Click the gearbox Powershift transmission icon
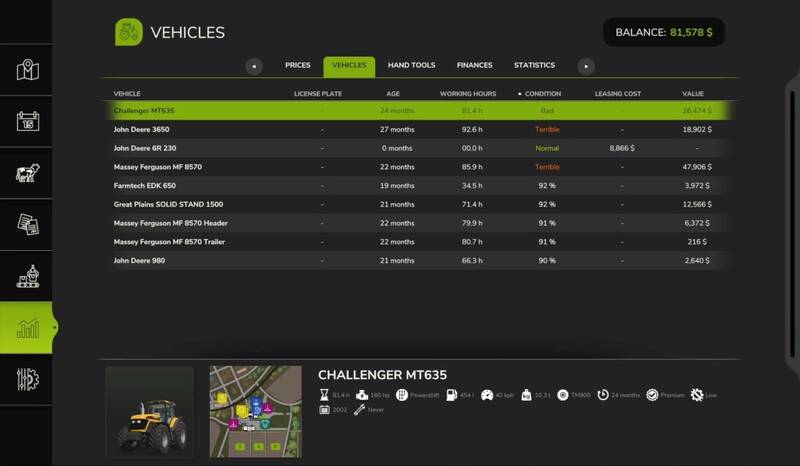Image resolution: width=800 pixels, height=466 pixels. click(402, 395)
